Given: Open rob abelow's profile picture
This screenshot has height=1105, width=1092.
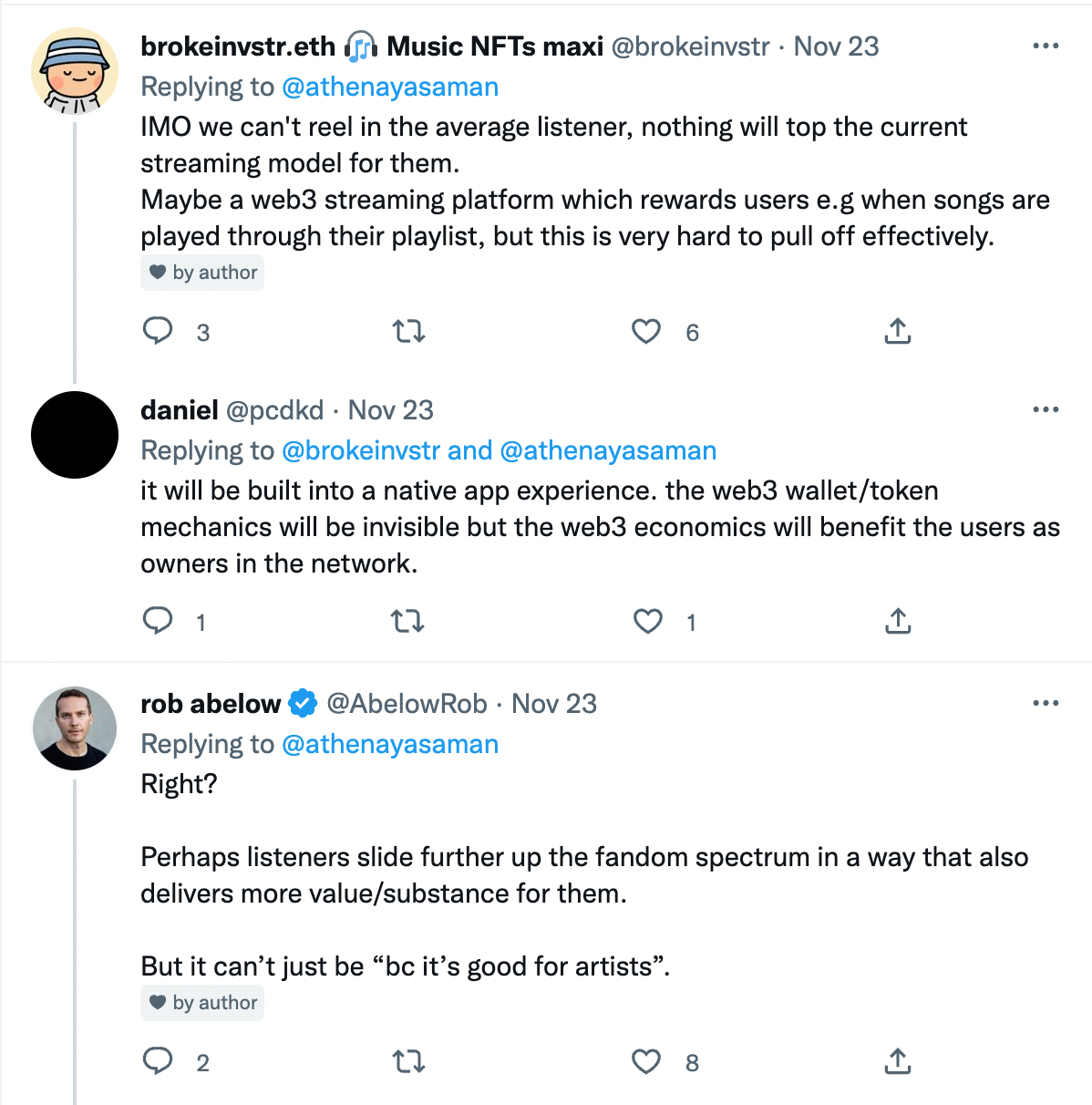Looking at the screenshot, I should click(x=75, y=728).
